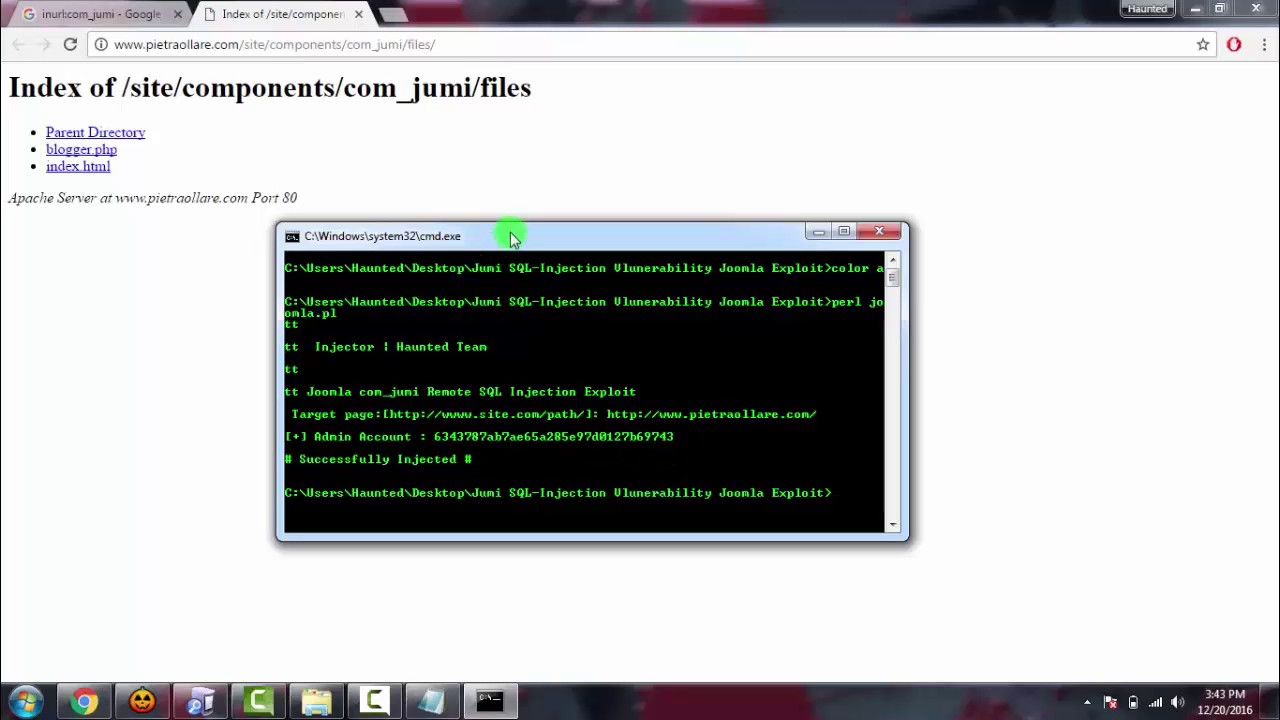Open Chrome from the taskbar
Image resolution: width=1280 pixels, height=720 pixels.
pyautogui.click(x=84, y=701)
